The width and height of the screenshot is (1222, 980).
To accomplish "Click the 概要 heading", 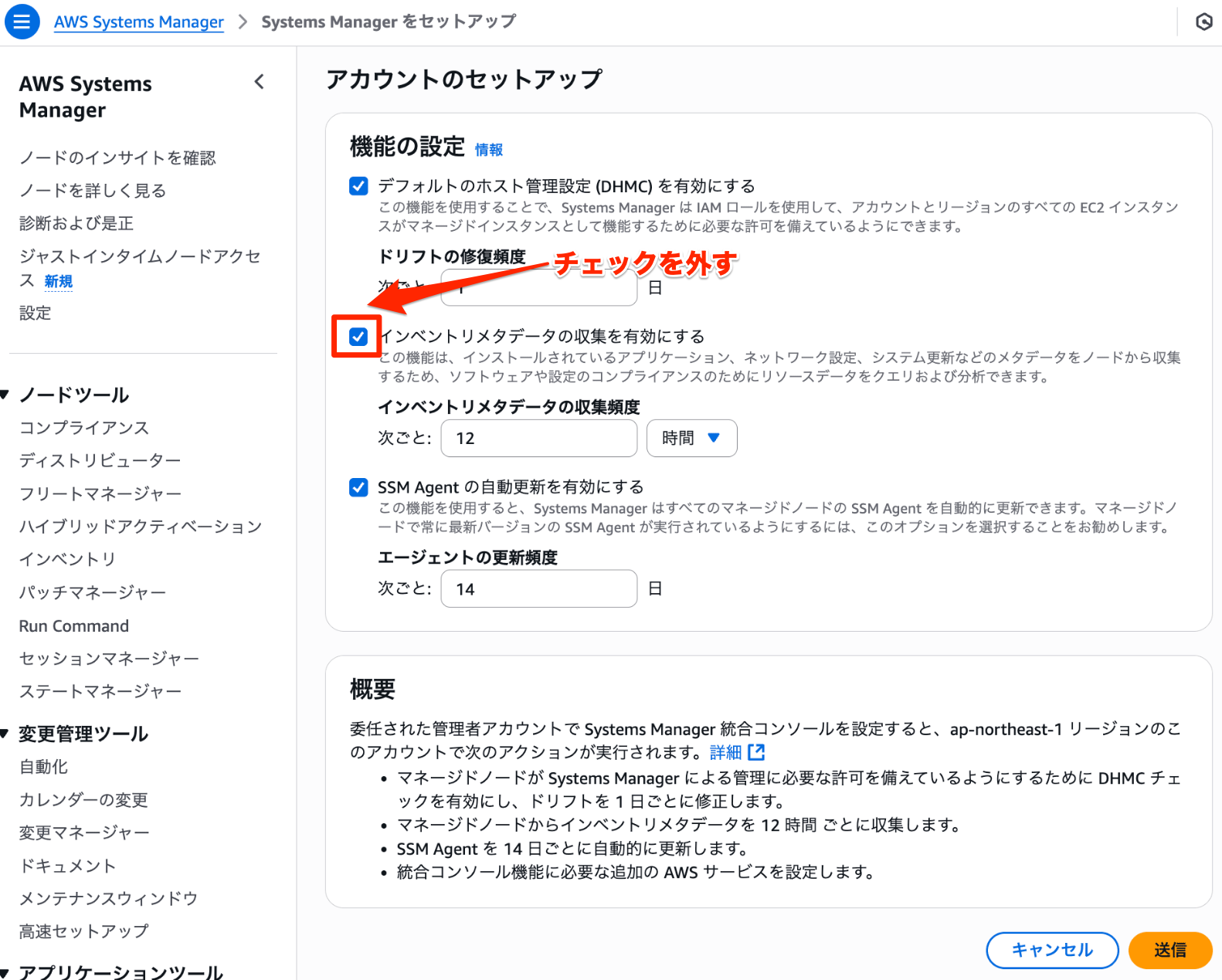I will point(372,689).
